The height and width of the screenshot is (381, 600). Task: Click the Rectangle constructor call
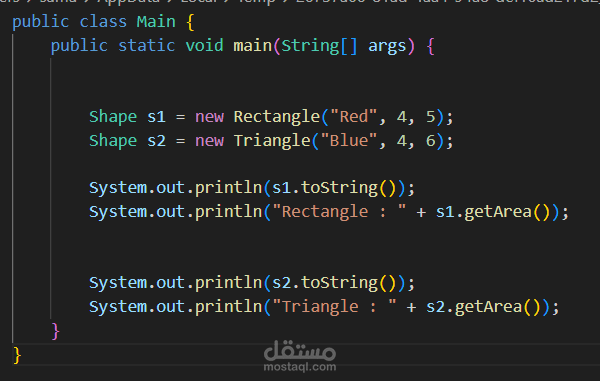(277, 117)
